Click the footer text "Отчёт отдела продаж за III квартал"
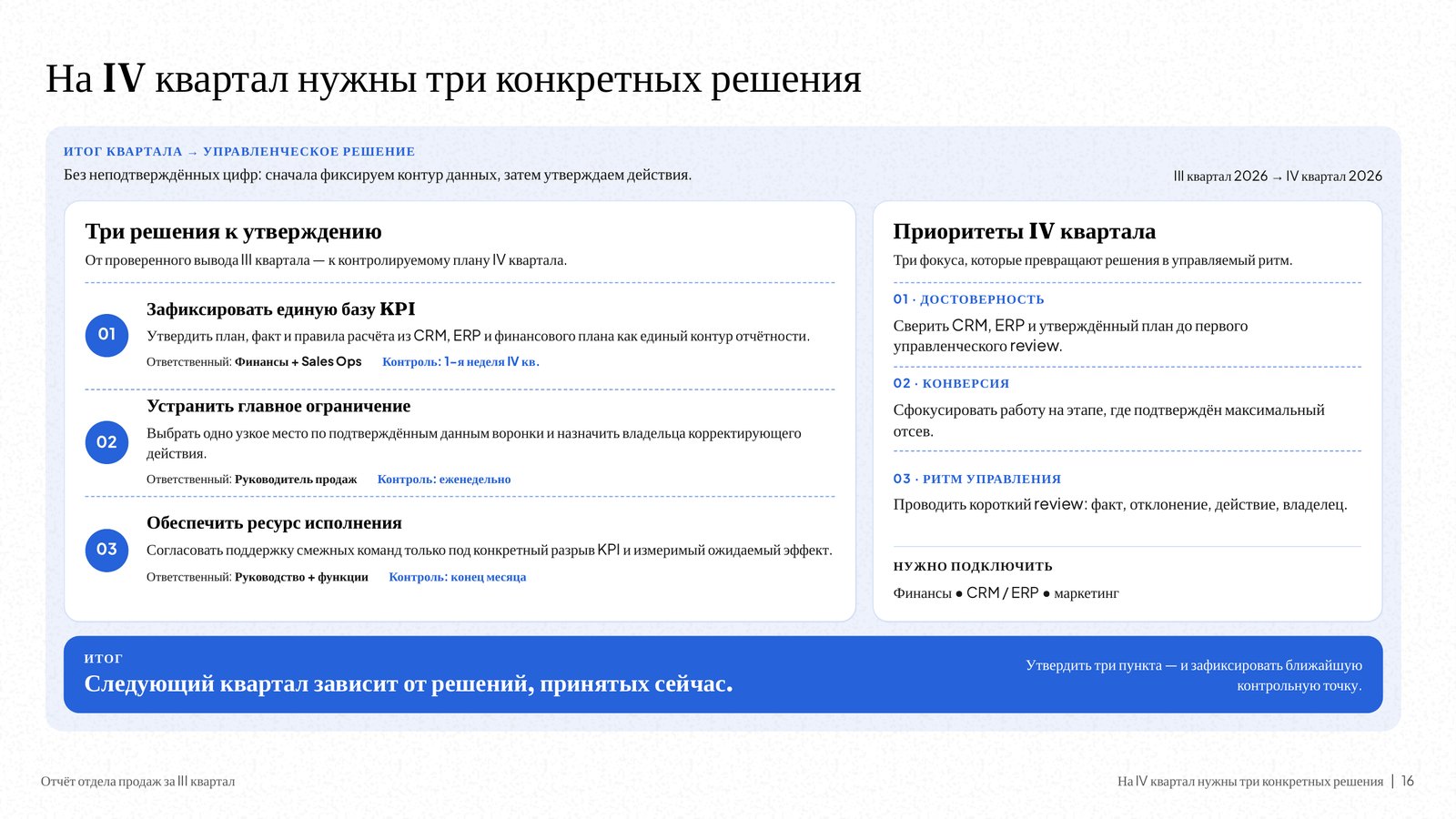 coord(138,782)
